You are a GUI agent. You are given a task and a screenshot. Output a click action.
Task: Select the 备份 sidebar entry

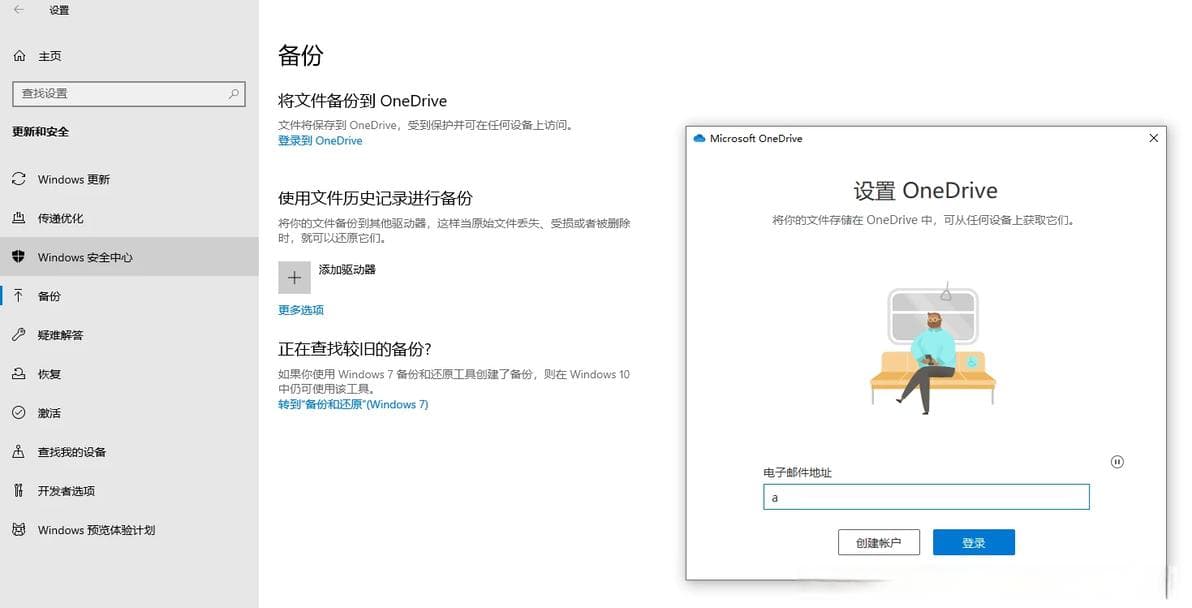[x=129, y=296]
